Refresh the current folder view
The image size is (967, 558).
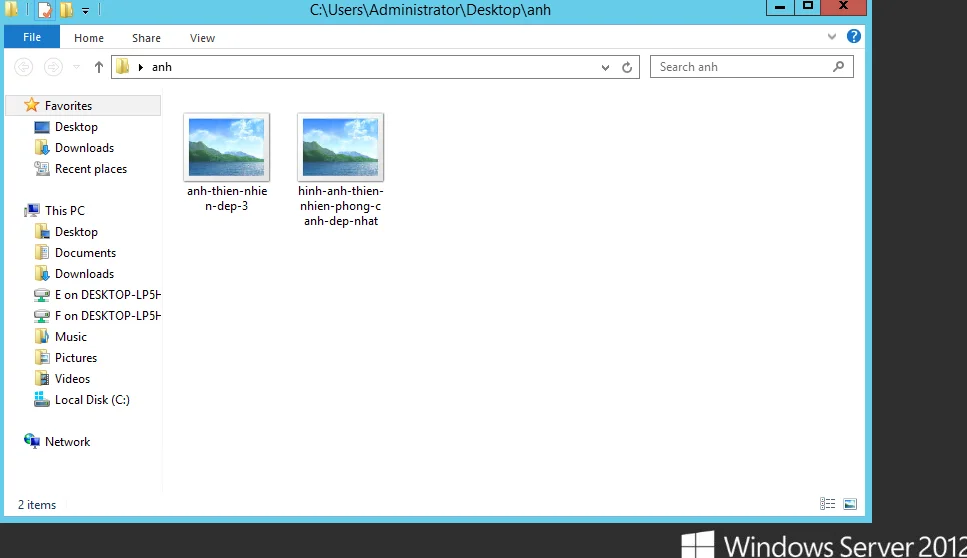point(627,68)
